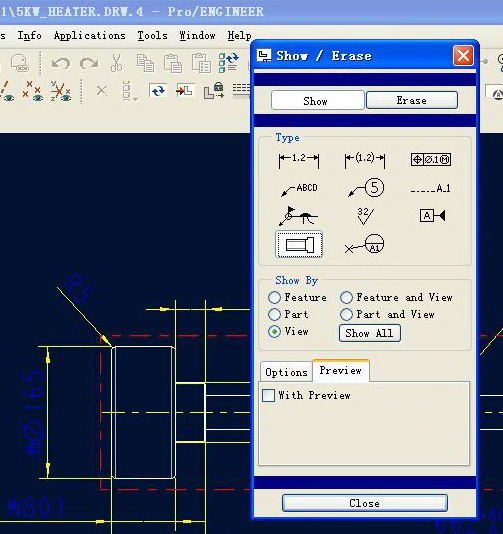Select the Part and View radio button
503x534 pixels.
(x=346, y=314)
